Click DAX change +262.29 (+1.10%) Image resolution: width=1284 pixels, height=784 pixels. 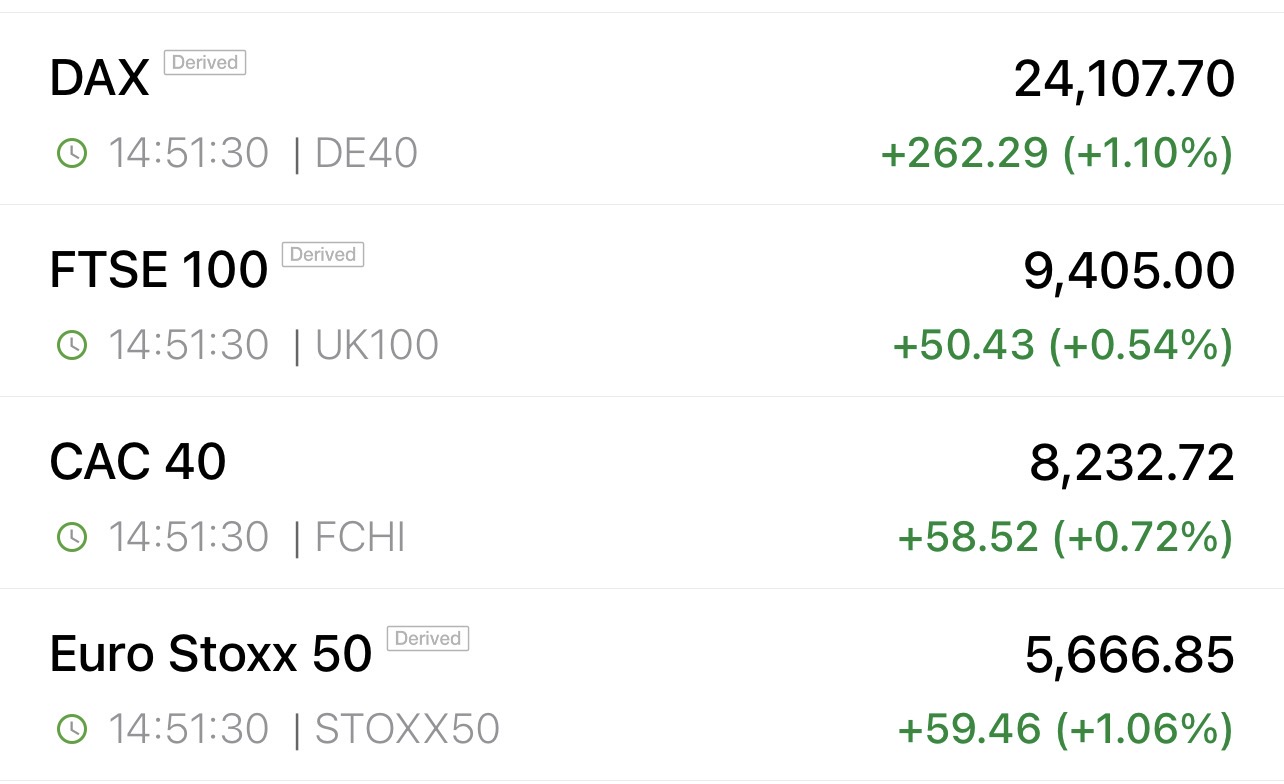1056,154
